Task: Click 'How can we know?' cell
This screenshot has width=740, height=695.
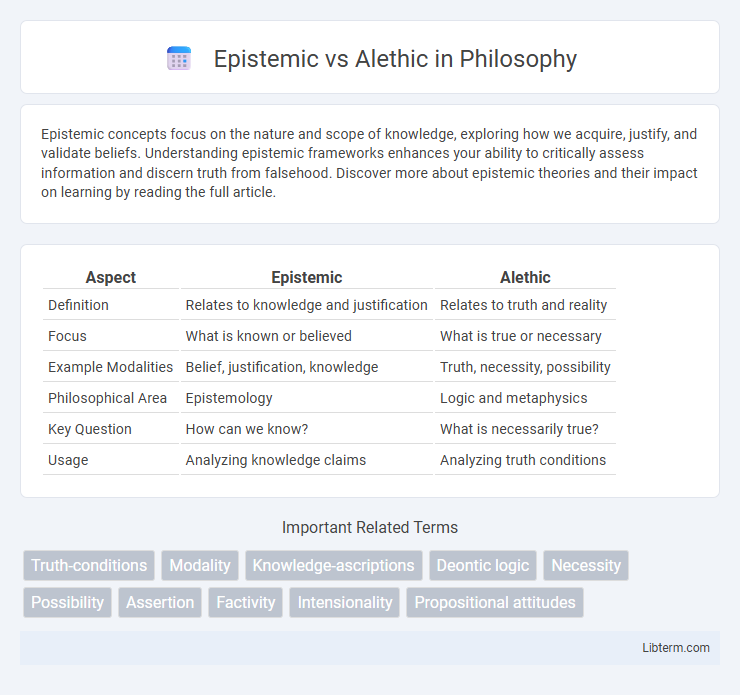Action: pyautogui.click(x=247, y=429)
